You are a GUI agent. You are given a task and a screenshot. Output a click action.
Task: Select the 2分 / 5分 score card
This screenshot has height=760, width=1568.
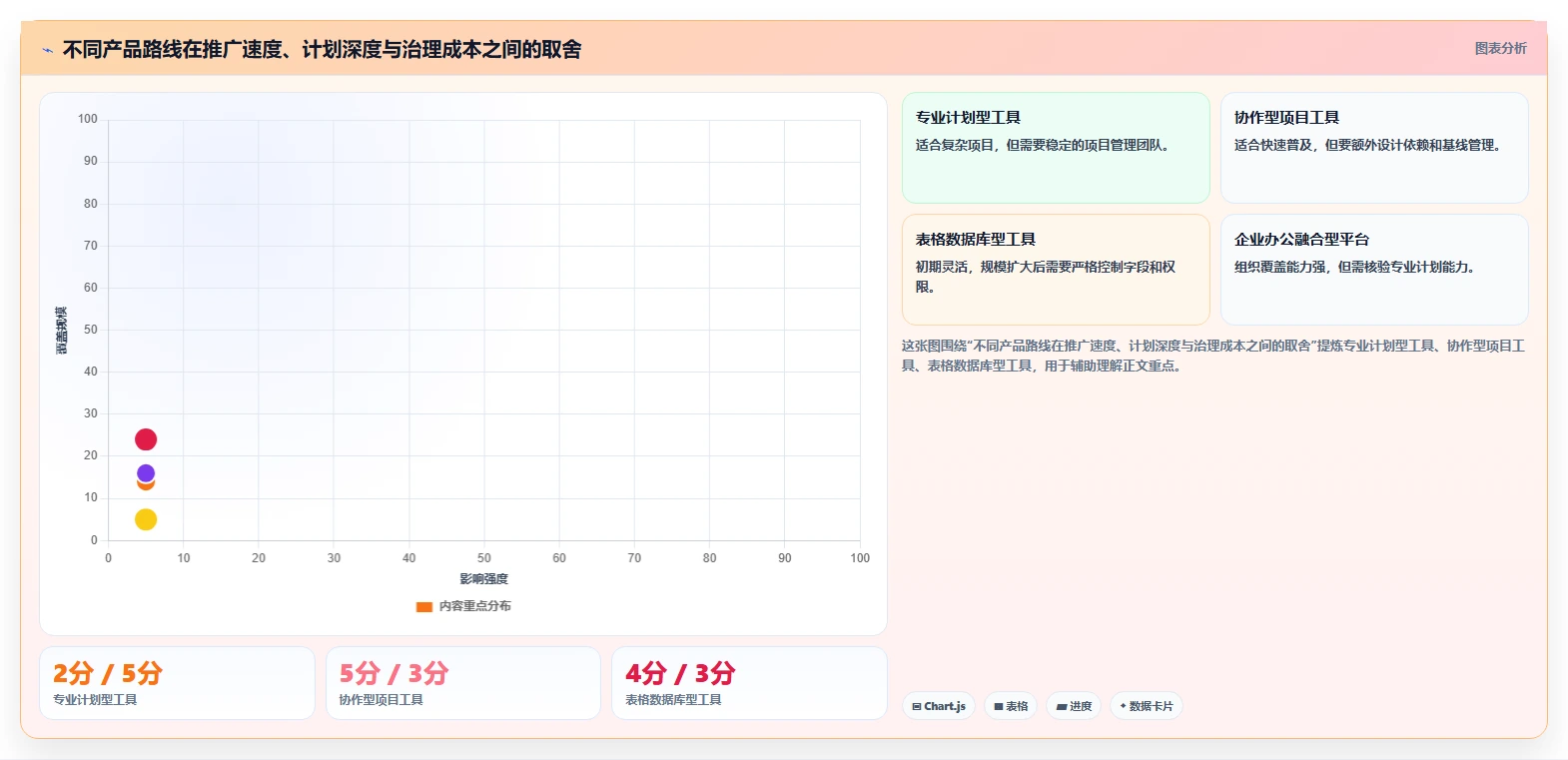(177, 683)
